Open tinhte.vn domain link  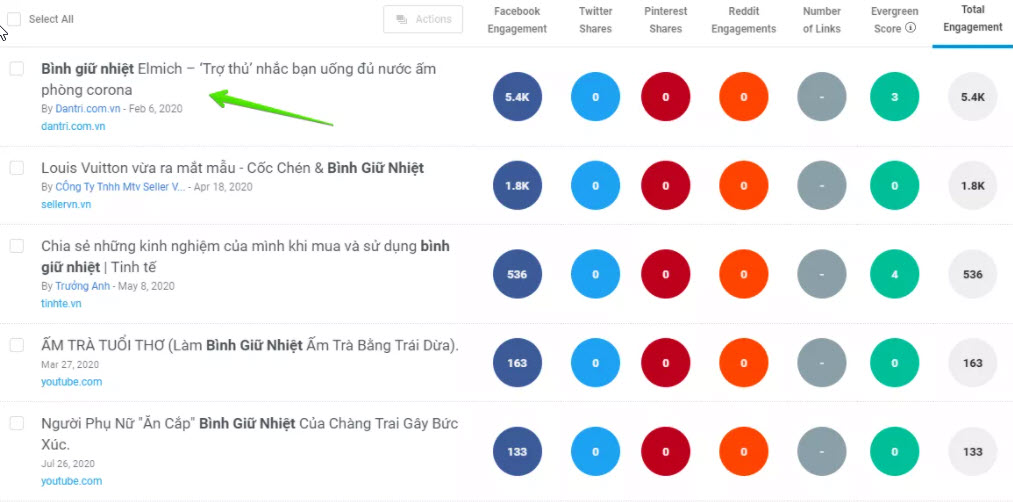pyautogui.click(x=61, y=303)
